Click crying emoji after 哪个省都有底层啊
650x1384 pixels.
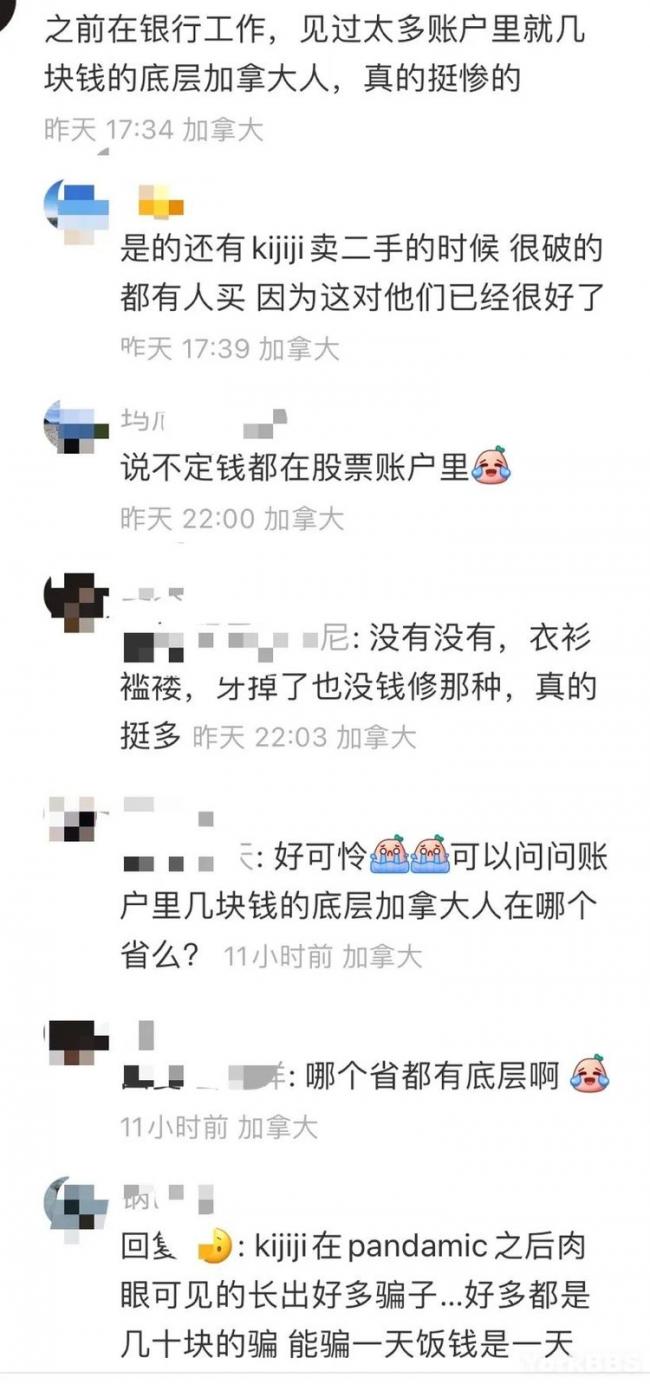[x=589, y=1075]
